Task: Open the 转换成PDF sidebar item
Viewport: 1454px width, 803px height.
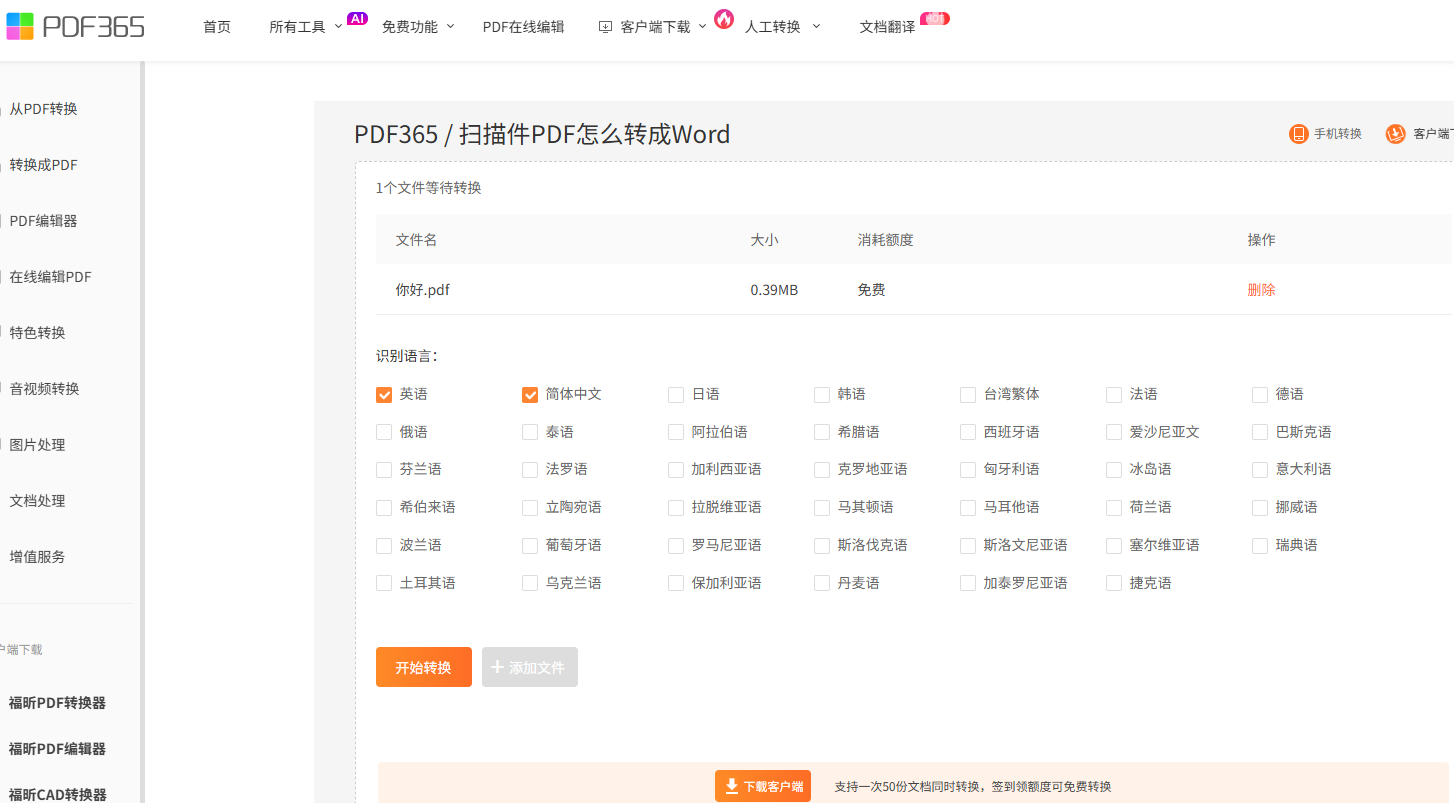Action: pos(43,165)
